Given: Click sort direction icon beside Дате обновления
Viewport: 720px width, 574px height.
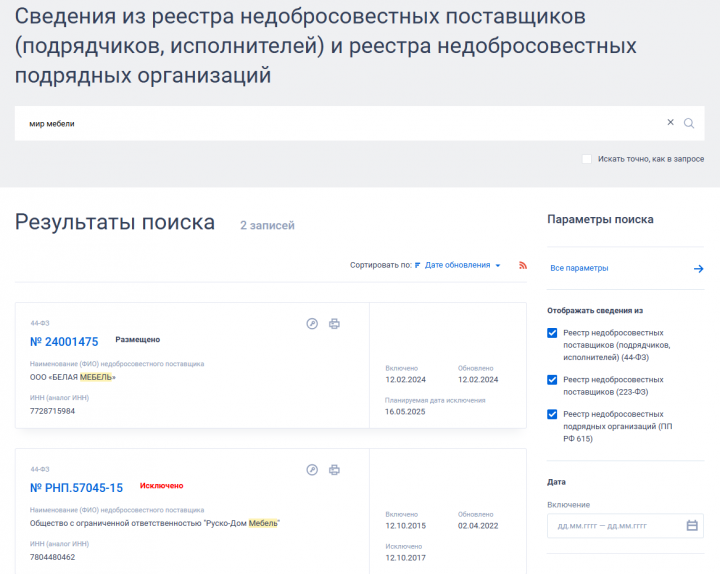Looking at the screenshot, I should tap(417, 265).
